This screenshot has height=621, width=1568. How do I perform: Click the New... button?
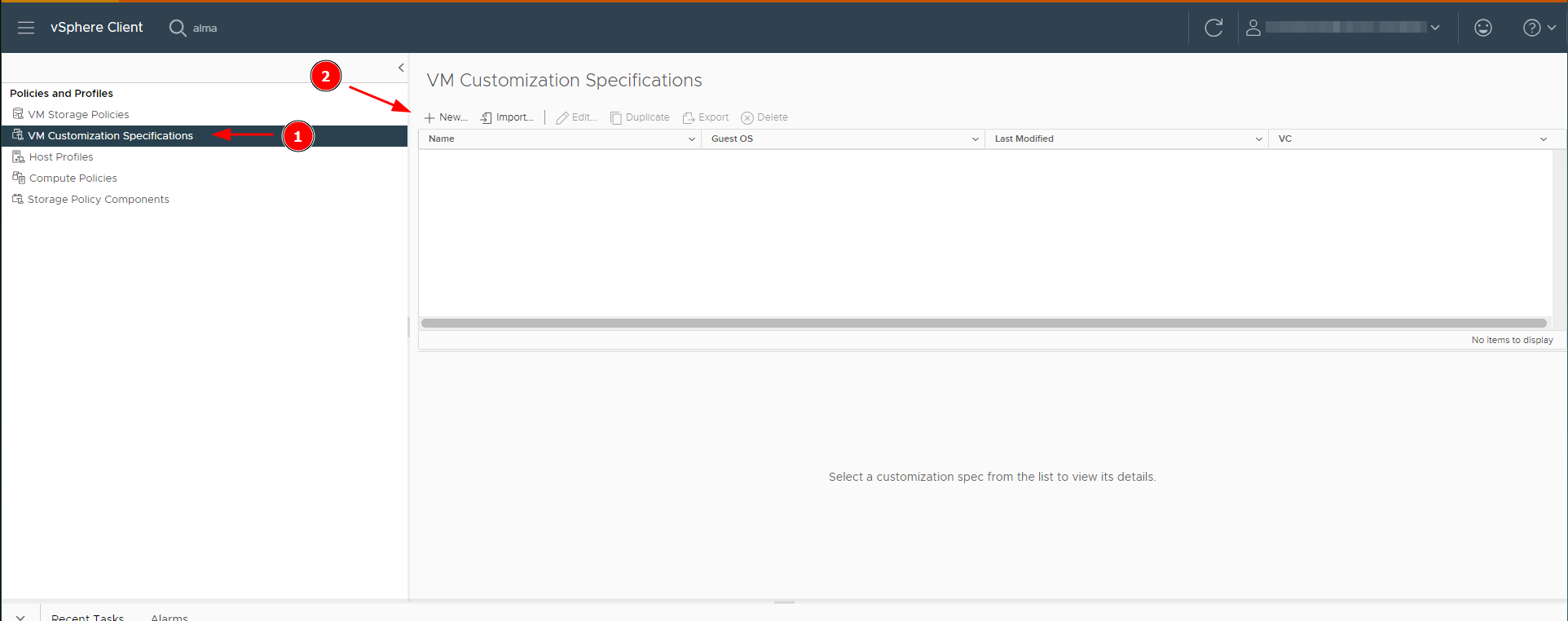pos(446,117)
